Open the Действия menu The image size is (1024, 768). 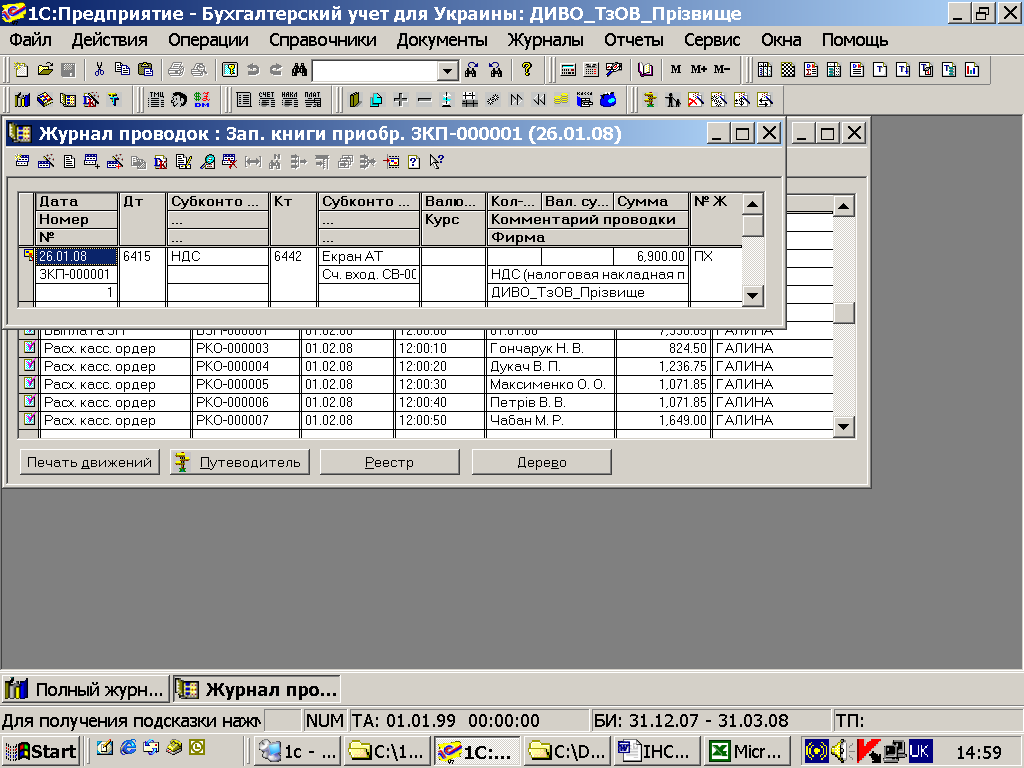coord(110,40)
